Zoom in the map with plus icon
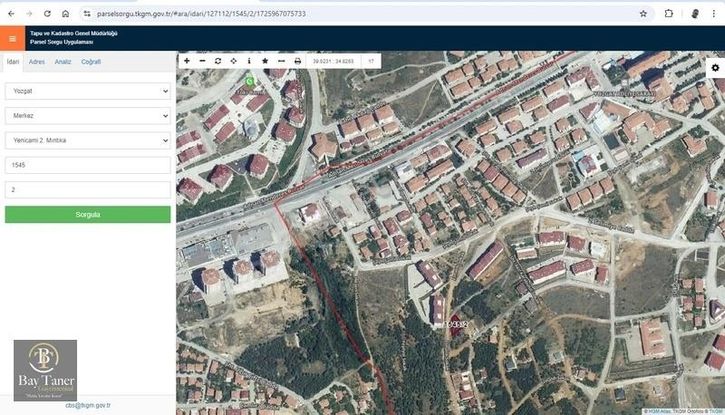This screenshot has width=725, height=415. point(187,61)
